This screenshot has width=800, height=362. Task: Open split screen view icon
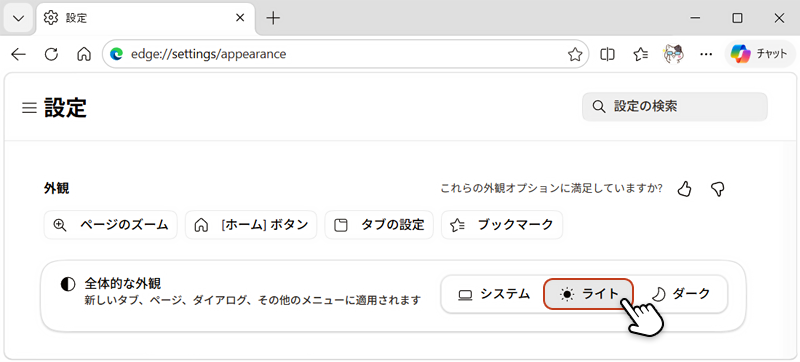(607, 54)
